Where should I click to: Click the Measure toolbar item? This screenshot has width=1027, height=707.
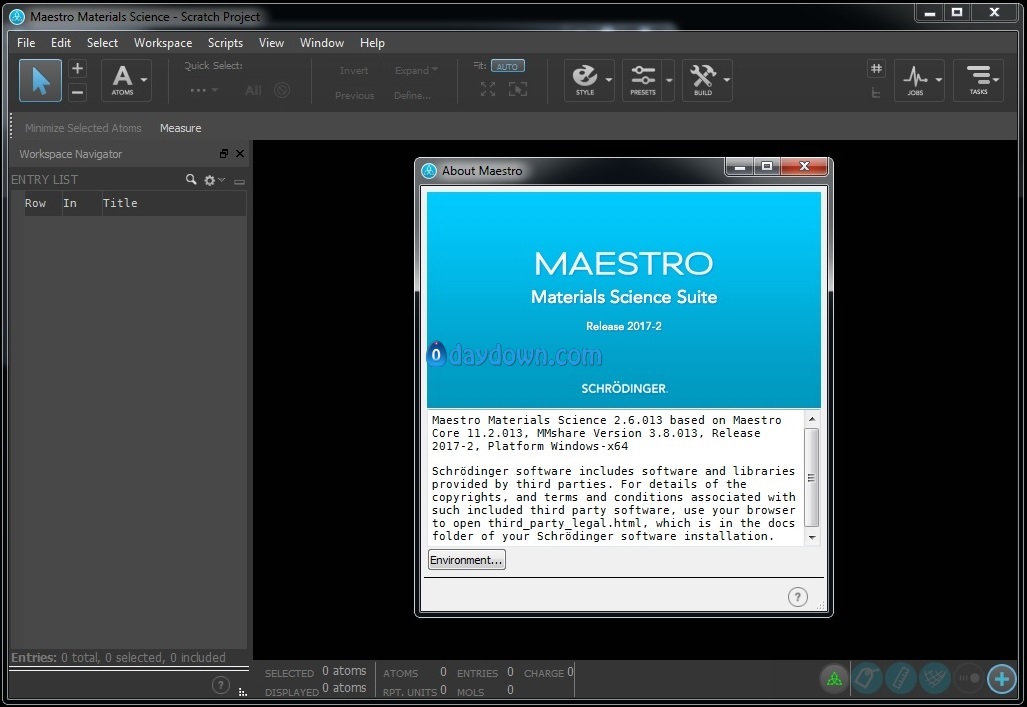click(x=181, y=128)
